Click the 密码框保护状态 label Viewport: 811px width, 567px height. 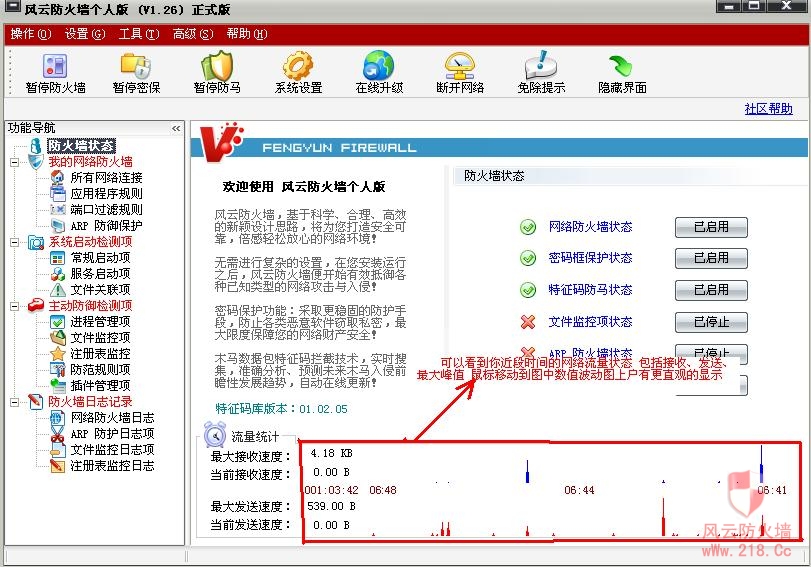[x=590, y=258]
